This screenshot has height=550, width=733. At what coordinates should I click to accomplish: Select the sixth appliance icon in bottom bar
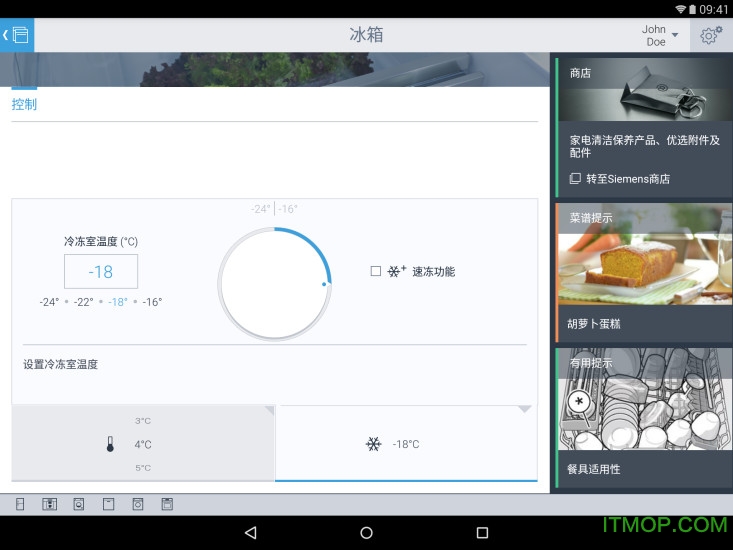coord(167,505)
